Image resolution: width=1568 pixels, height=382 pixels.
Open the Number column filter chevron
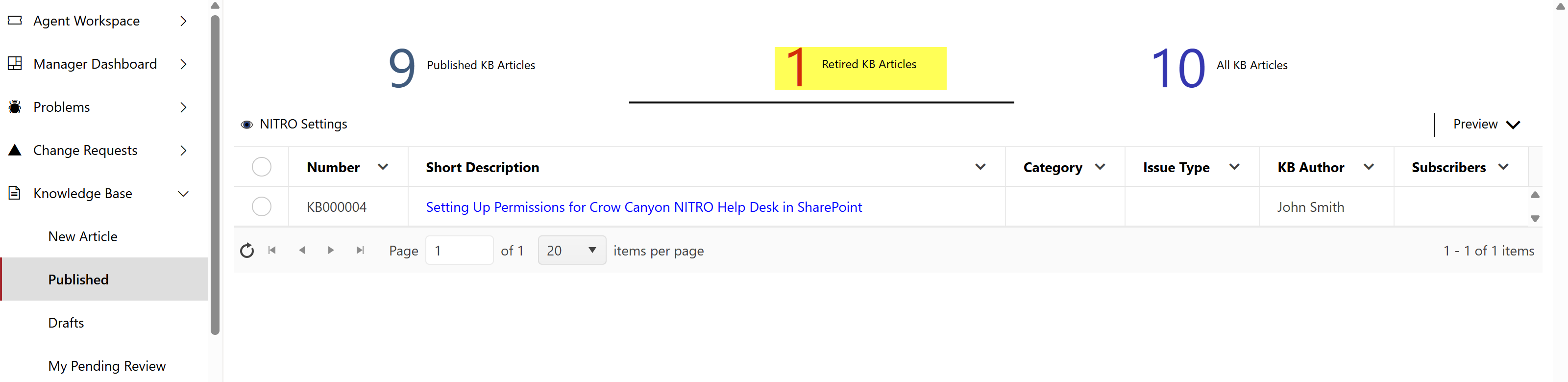tap(383, 167)
